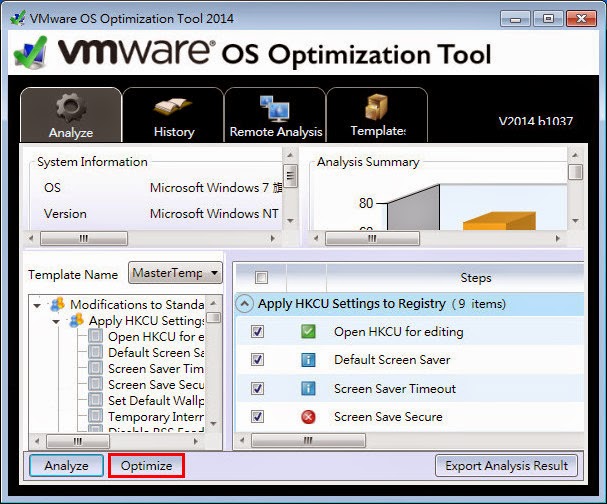Select Temporary Interr tree item
This screenshot has height=504, width=607.
156,417
